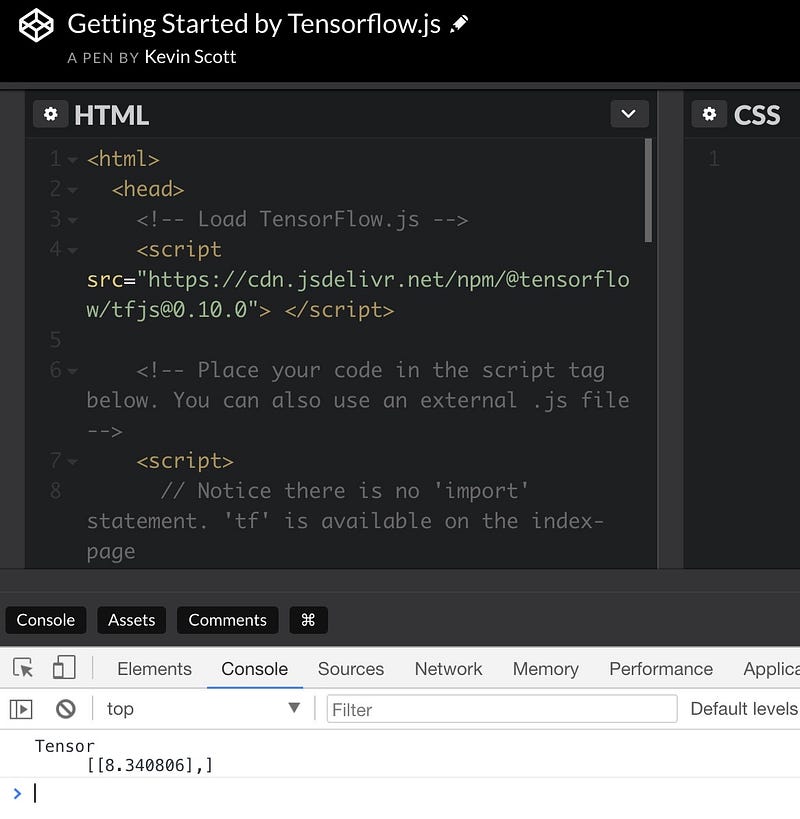Open HTML editor settings gear

pyautogui.click(x=51, y=114)
